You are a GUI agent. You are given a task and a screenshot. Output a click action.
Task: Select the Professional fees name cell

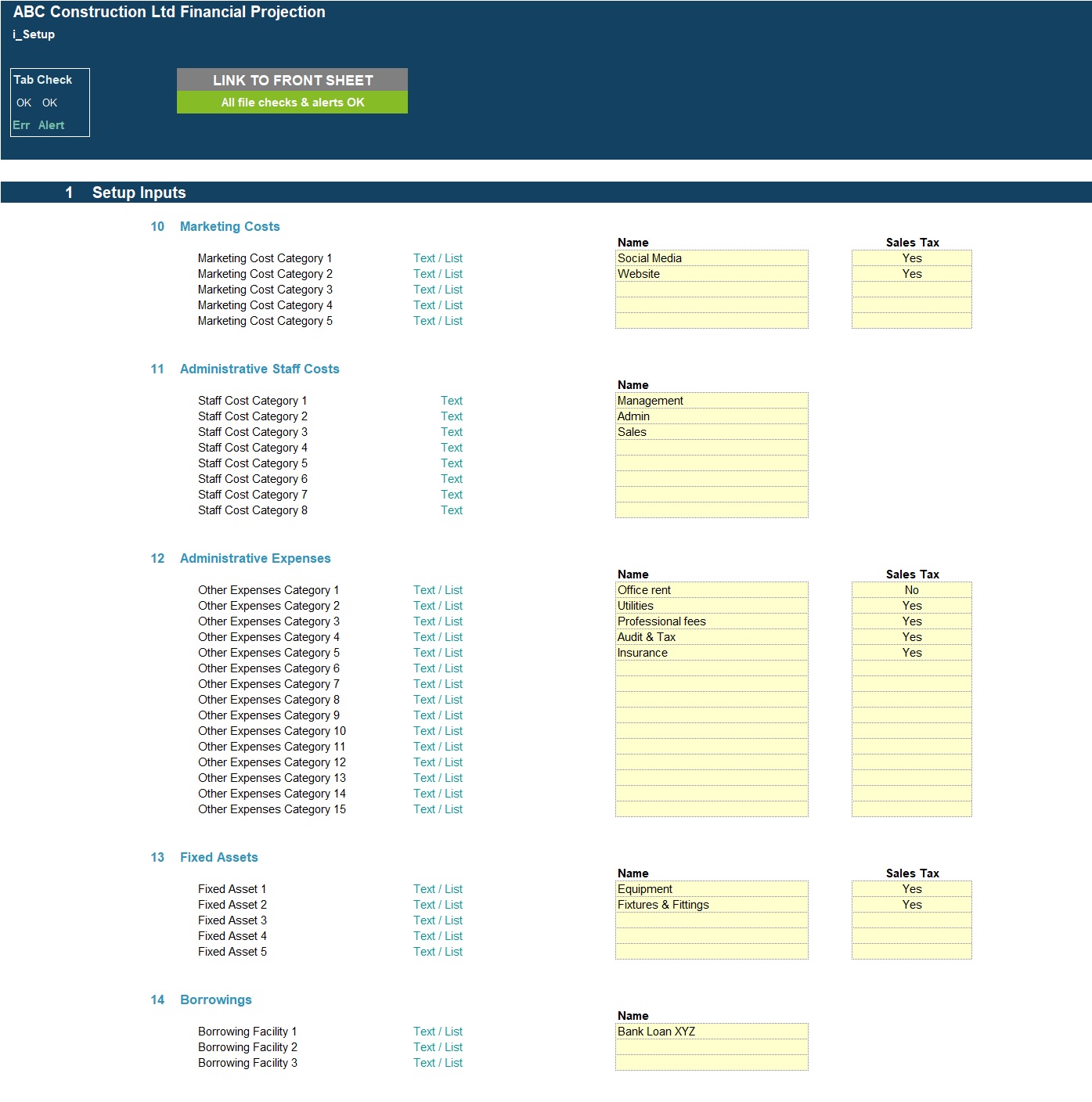(x=712, y=621)
